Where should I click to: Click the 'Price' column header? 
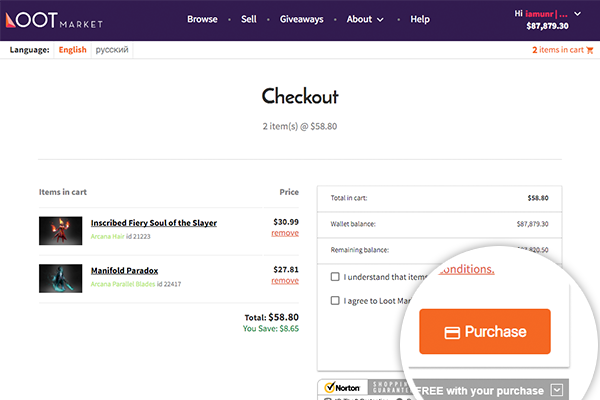(x=289, y=192)
